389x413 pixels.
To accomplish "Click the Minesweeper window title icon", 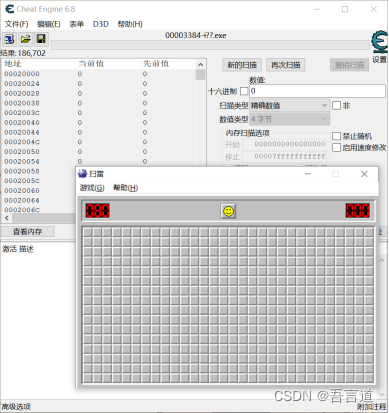I will click(82, 174).
